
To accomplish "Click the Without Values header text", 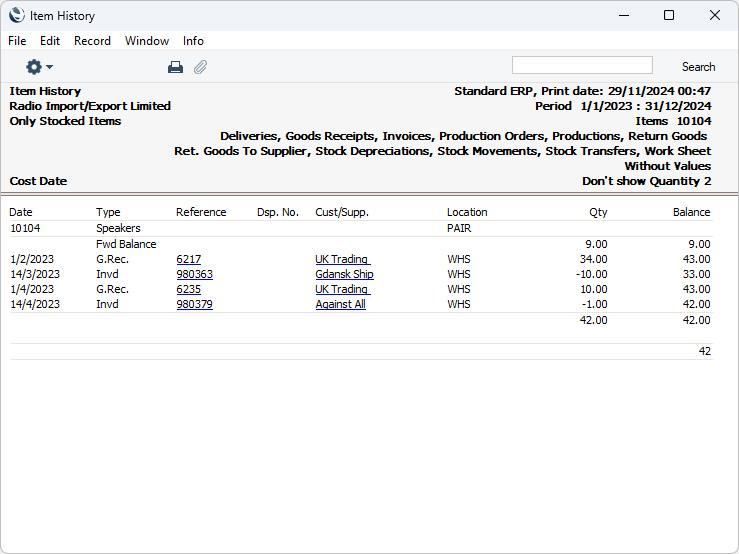I will (668, 166).
